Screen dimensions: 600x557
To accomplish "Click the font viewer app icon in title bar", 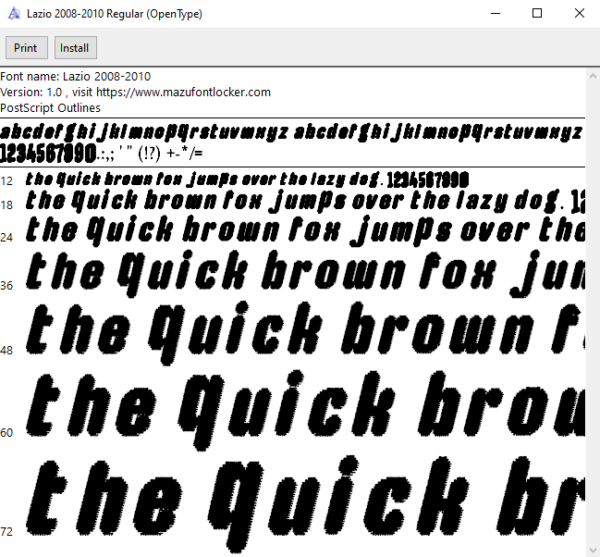I will click(14, 14).
